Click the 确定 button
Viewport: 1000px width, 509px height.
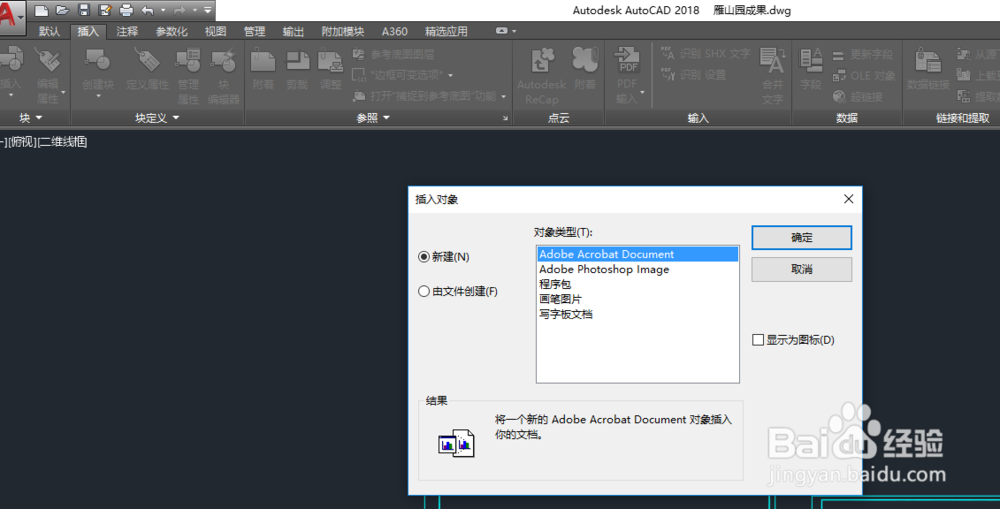802,238
